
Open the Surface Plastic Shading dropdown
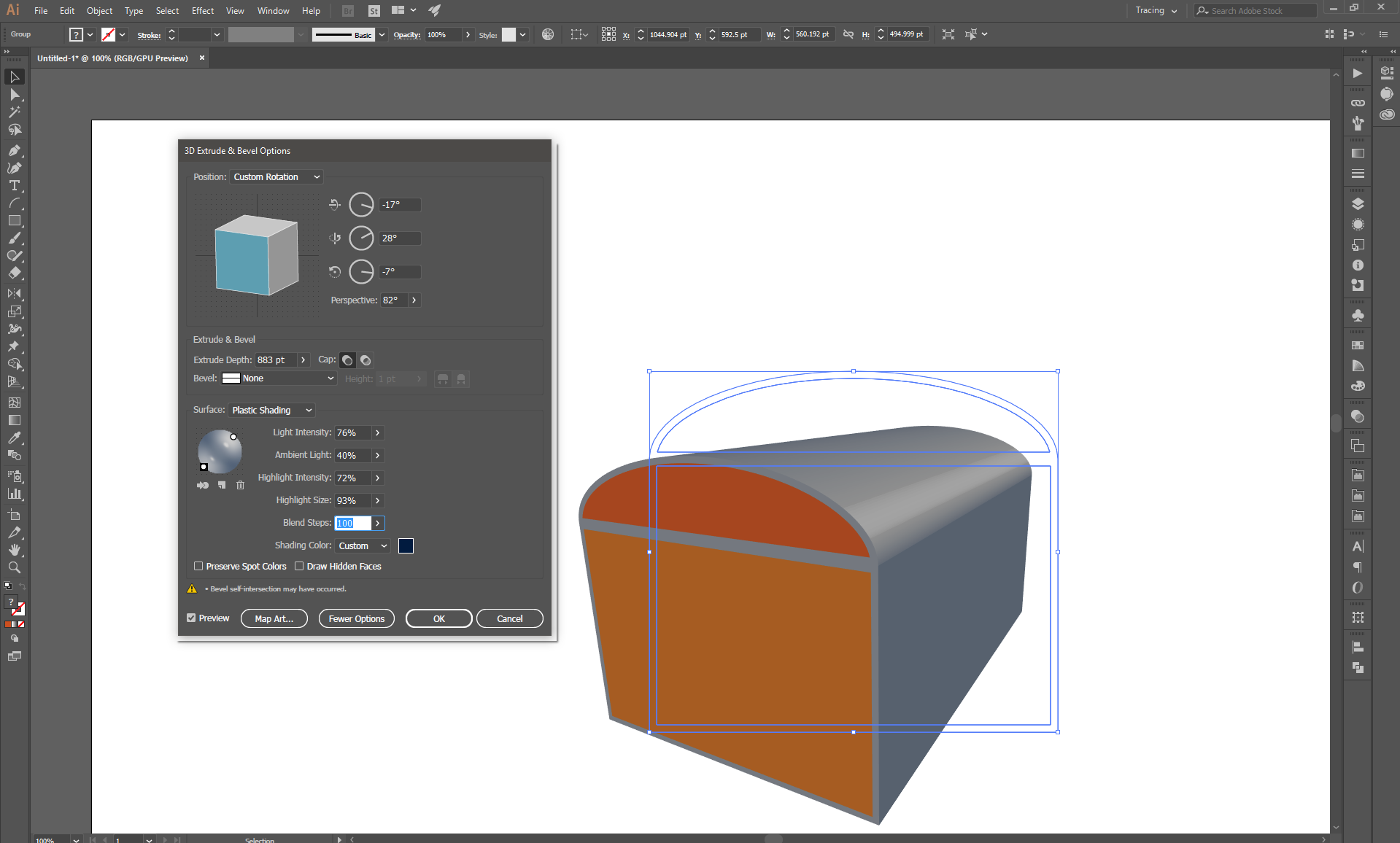coord(272,411)
